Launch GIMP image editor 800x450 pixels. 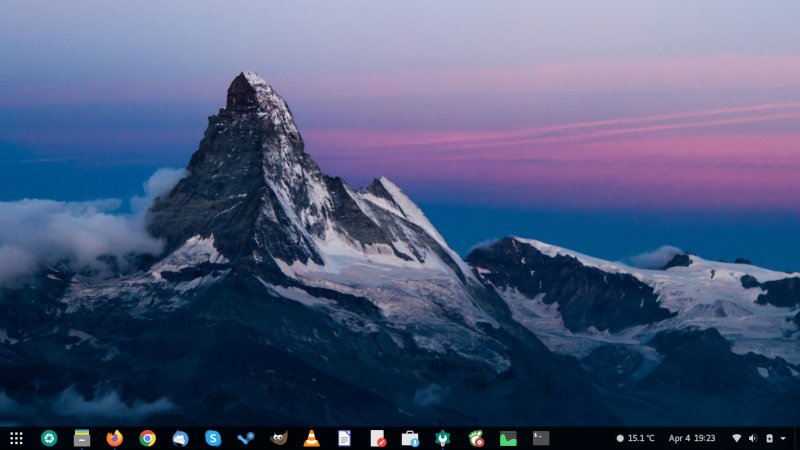pyautogui.click(x=279, y=438)
